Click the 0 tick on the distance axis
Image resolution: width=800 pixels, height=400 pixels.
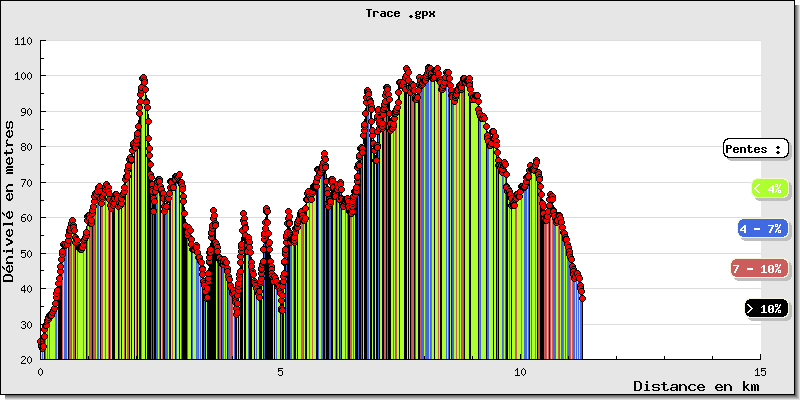coord(41,370)
